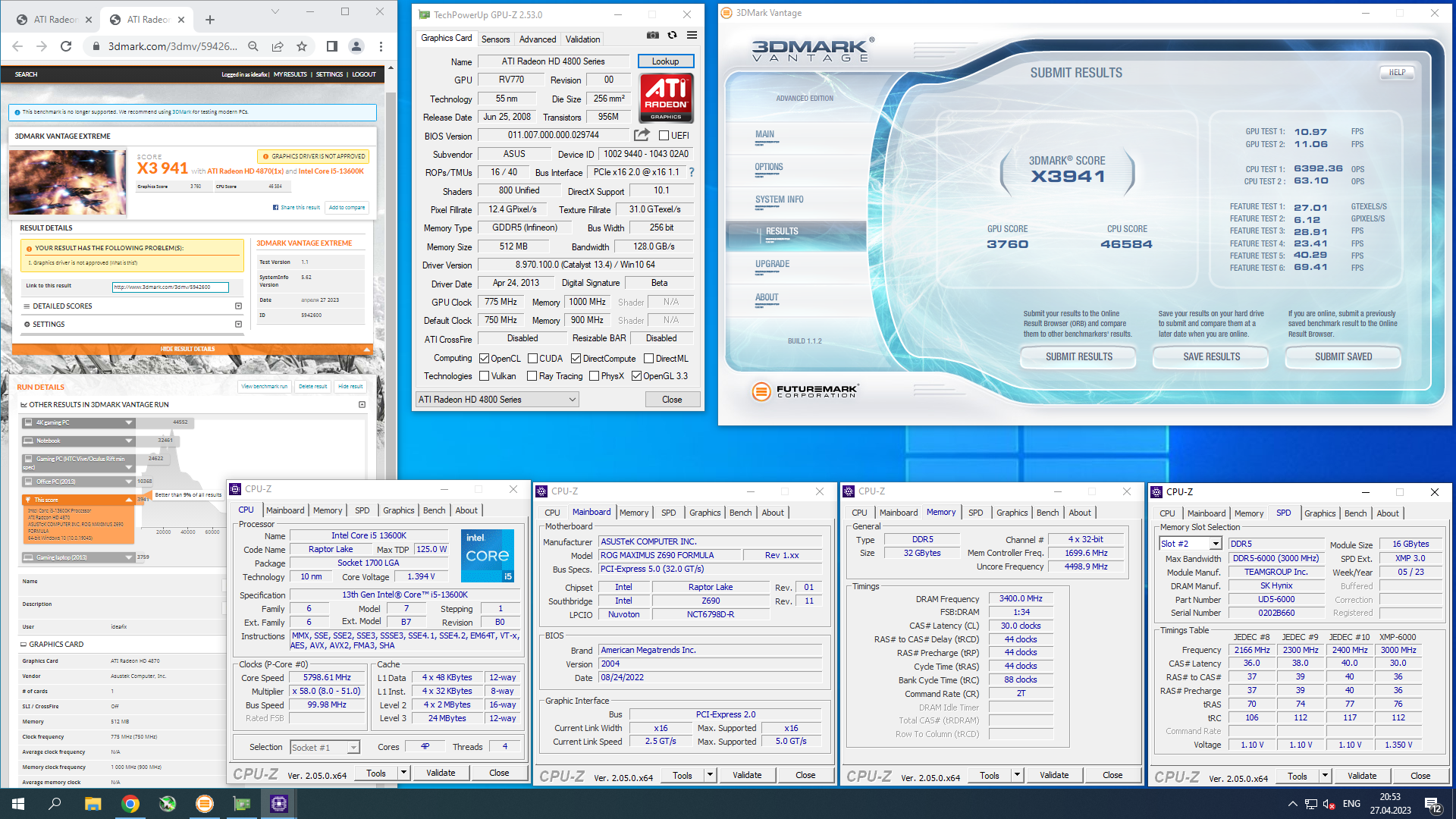Open Chrome three-dot menu

[381, 46]
